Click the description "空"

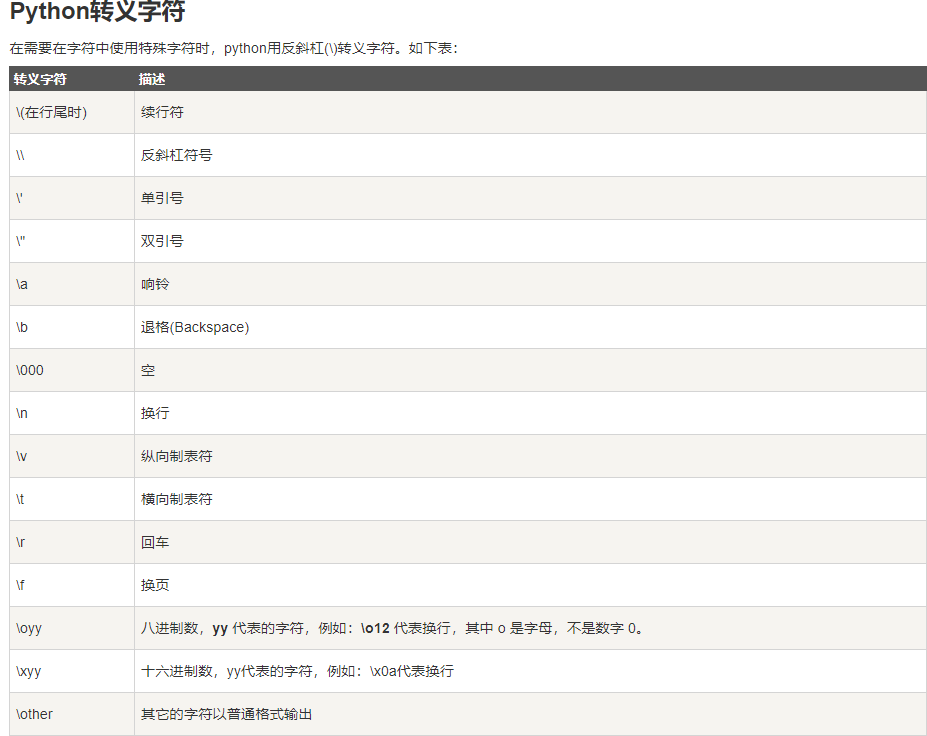148,371
